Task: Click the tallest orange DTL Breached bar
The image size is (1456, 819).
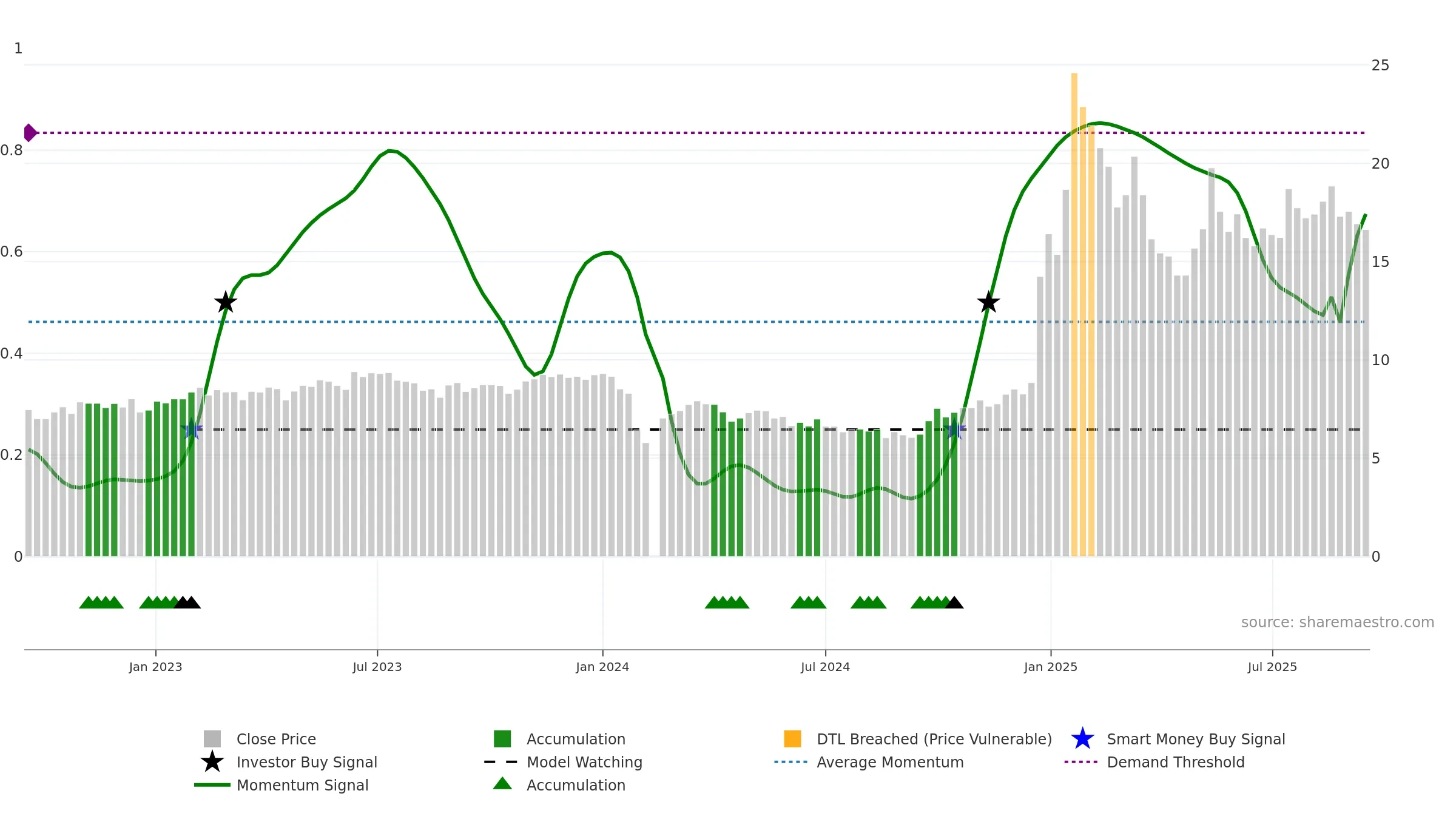Action: [x=1074, y=314]
